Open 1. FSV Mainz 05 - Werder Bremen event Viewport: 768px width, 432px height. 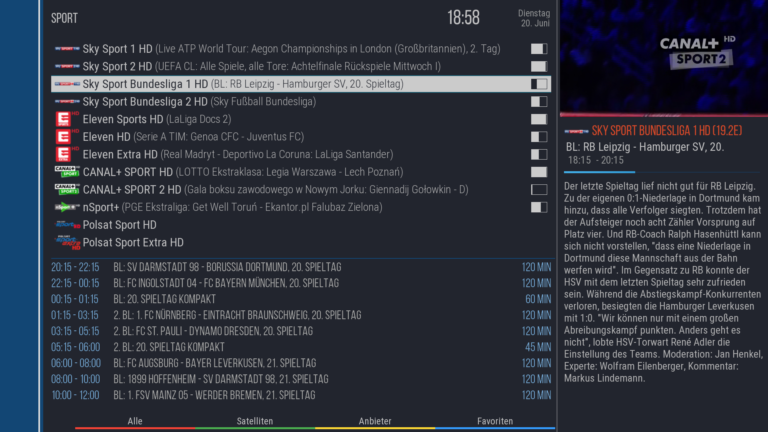(301, 395)
